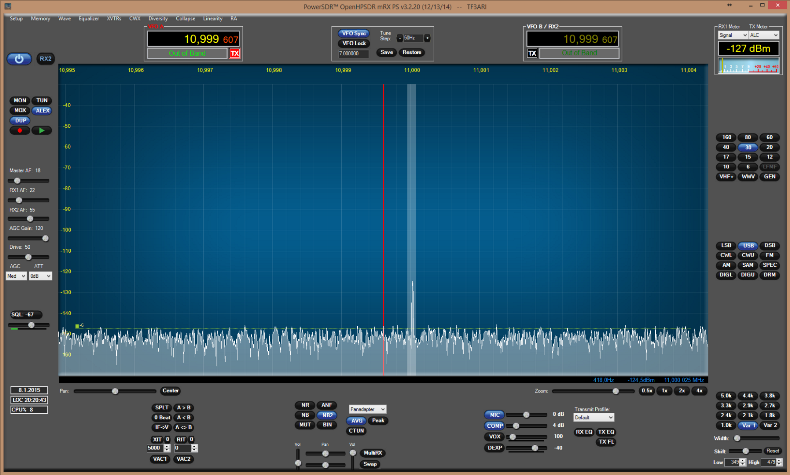Viewport: 790px width, 475px height.
Task: Select the 40 meter band button
Action: coord(726,147)
